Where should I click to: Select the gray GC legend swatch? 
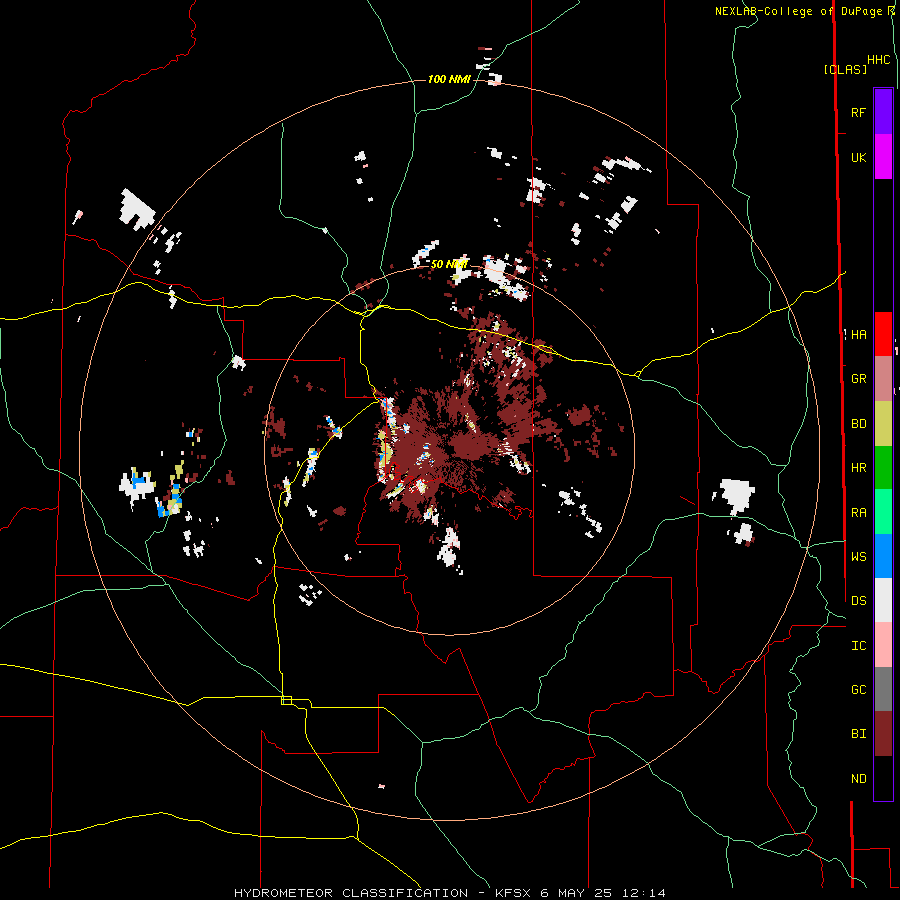[883, 689]
